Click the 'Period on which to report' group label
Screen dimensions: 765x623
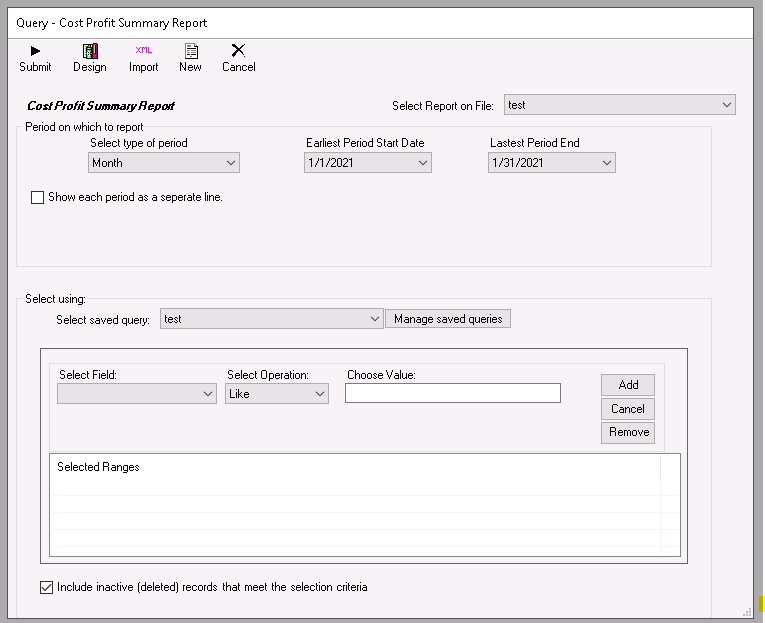(84, 127)
